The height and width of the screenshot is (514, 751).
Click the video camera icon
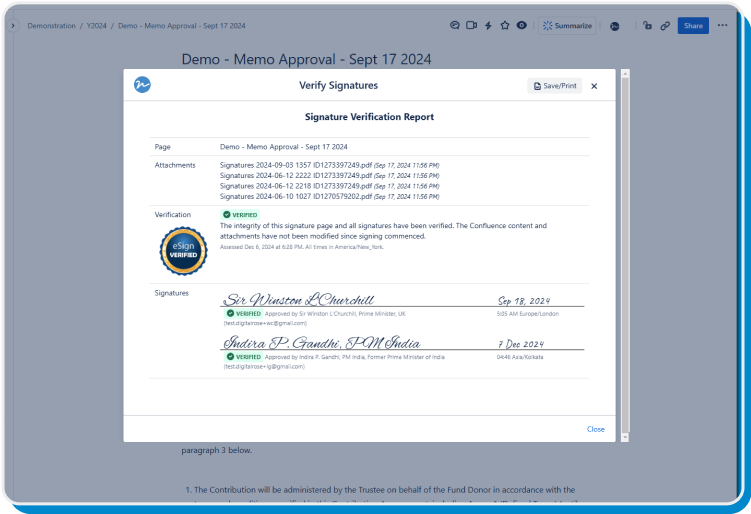(x=471, y=25)
